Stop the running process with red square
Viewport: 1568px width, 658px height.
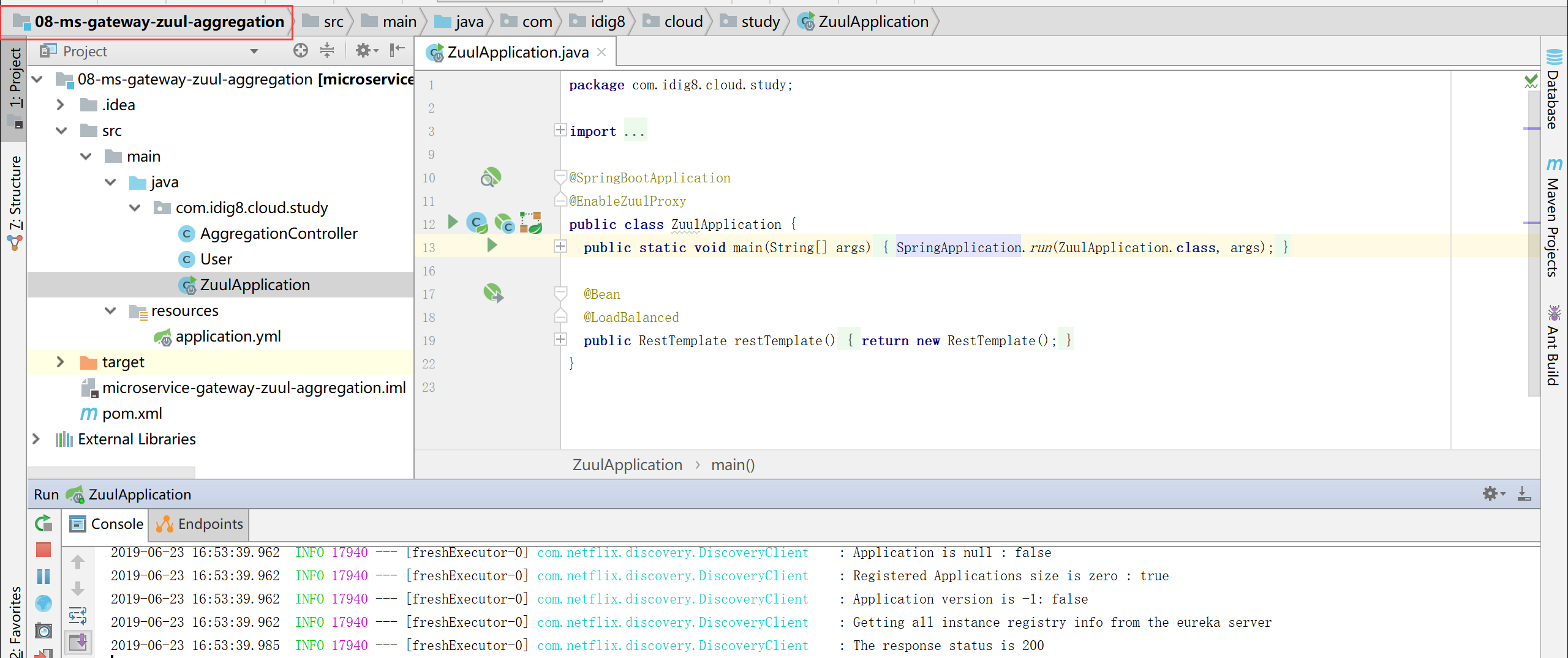[x=43, y=550]
